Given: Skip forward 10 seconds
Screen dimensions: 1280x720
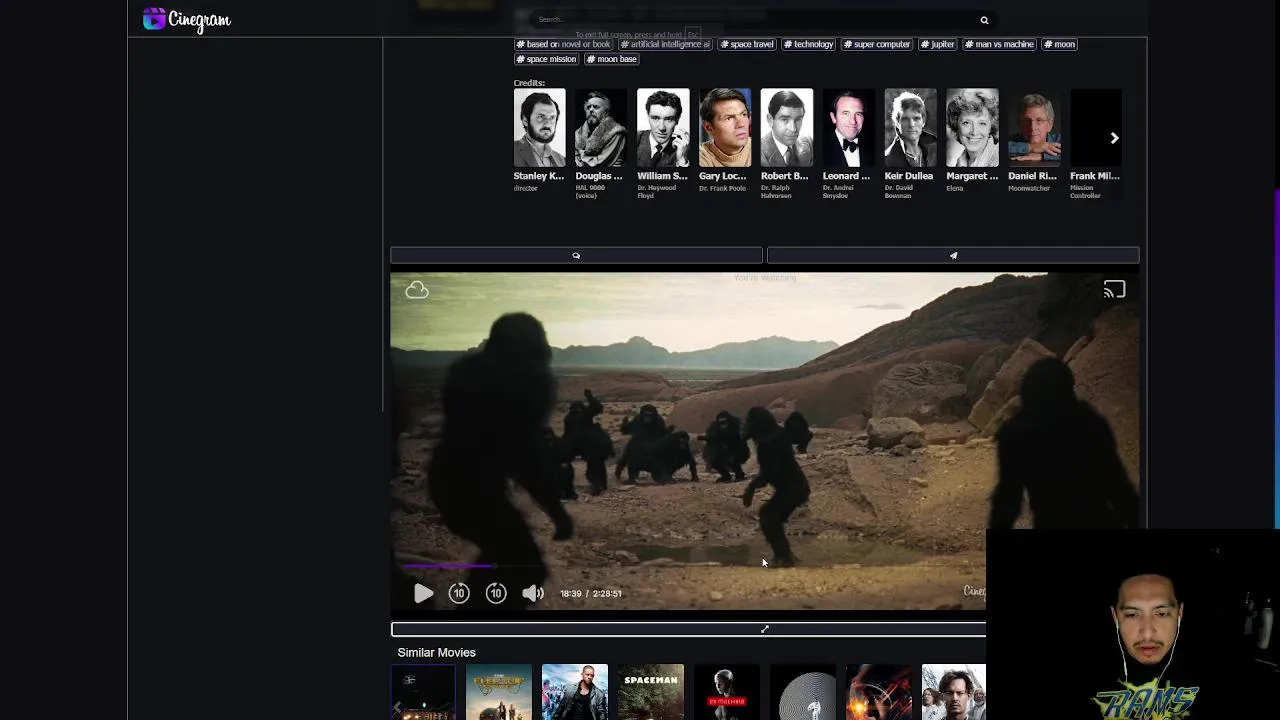Looking at the screenshot, I should 496,594.
